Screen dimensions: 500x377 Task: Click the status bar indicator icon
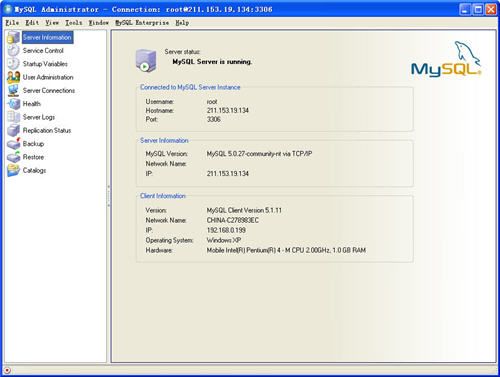click(x=7, y=370)
